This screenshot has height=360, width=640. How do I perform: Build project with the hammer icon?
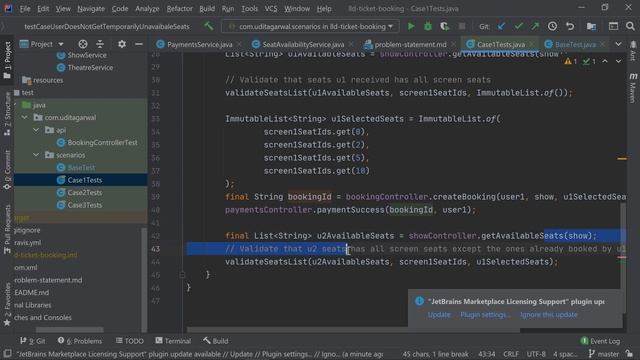coord(209,27)
